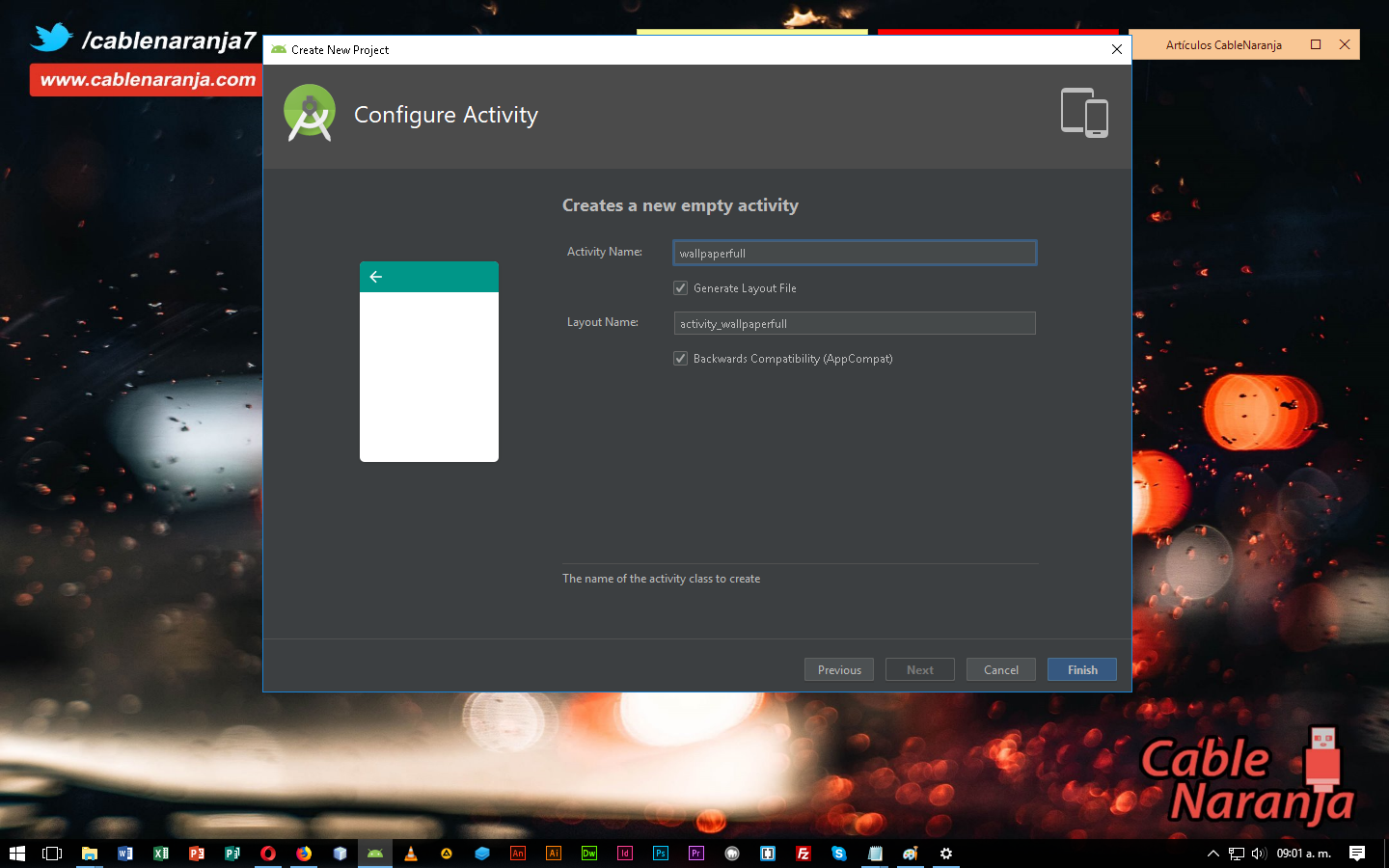Click the back arrow in activity preview

(x=376, y=277)
